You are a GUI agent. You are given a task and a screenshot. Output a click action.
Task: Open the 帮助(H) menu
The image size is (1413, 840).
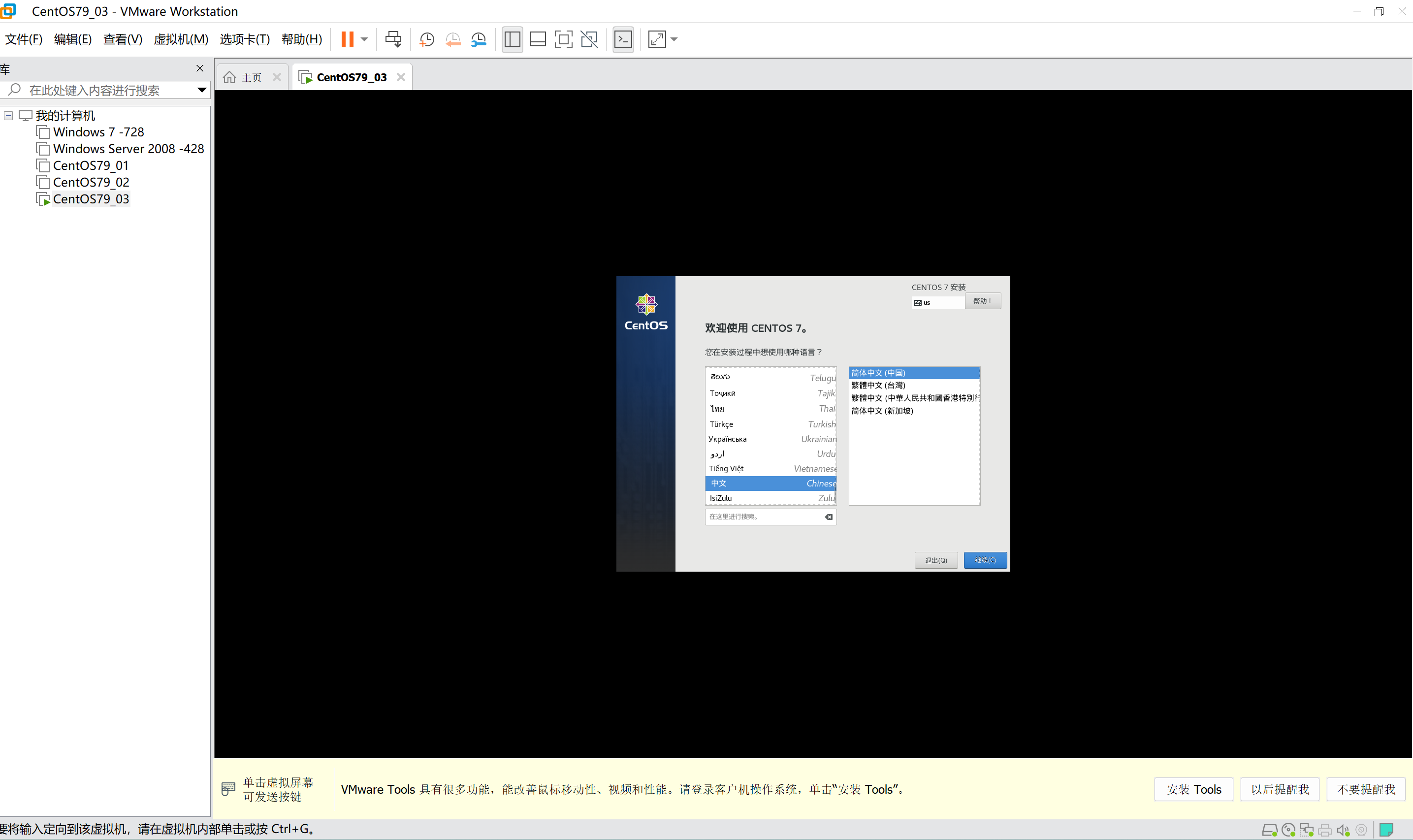[302, 39]
